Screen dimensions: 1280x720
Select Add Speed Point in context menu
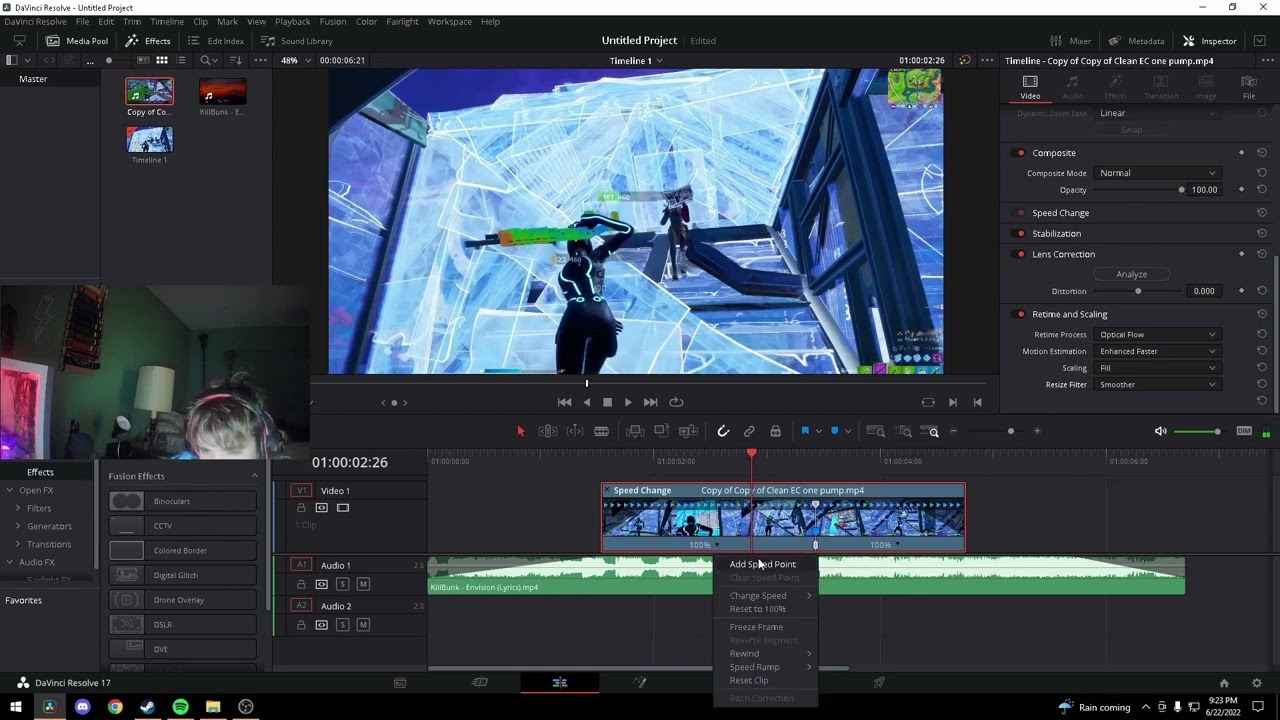(765, 564)
